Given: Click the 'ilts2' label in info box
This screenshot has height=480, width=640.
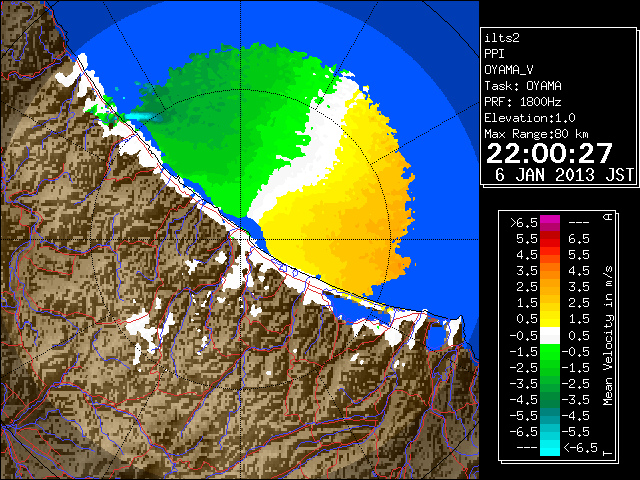Looking at the screenshot, I should coord(502,38).
